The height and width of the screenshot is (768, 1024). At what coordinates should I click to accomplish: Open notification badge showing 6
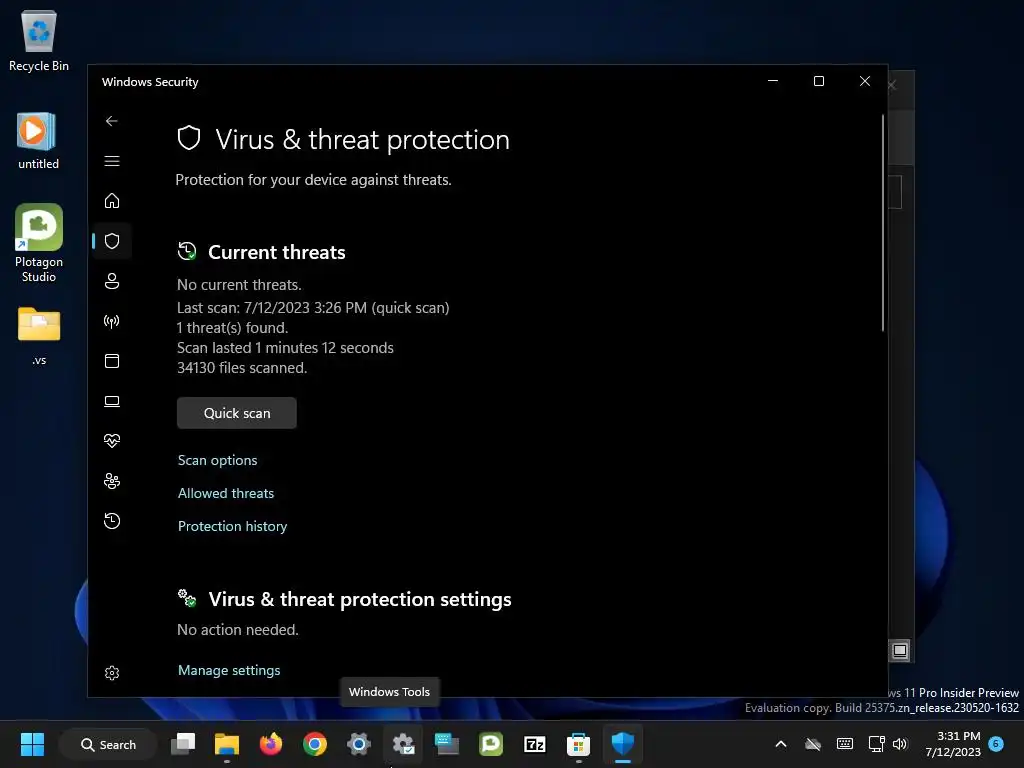[996, 743]
